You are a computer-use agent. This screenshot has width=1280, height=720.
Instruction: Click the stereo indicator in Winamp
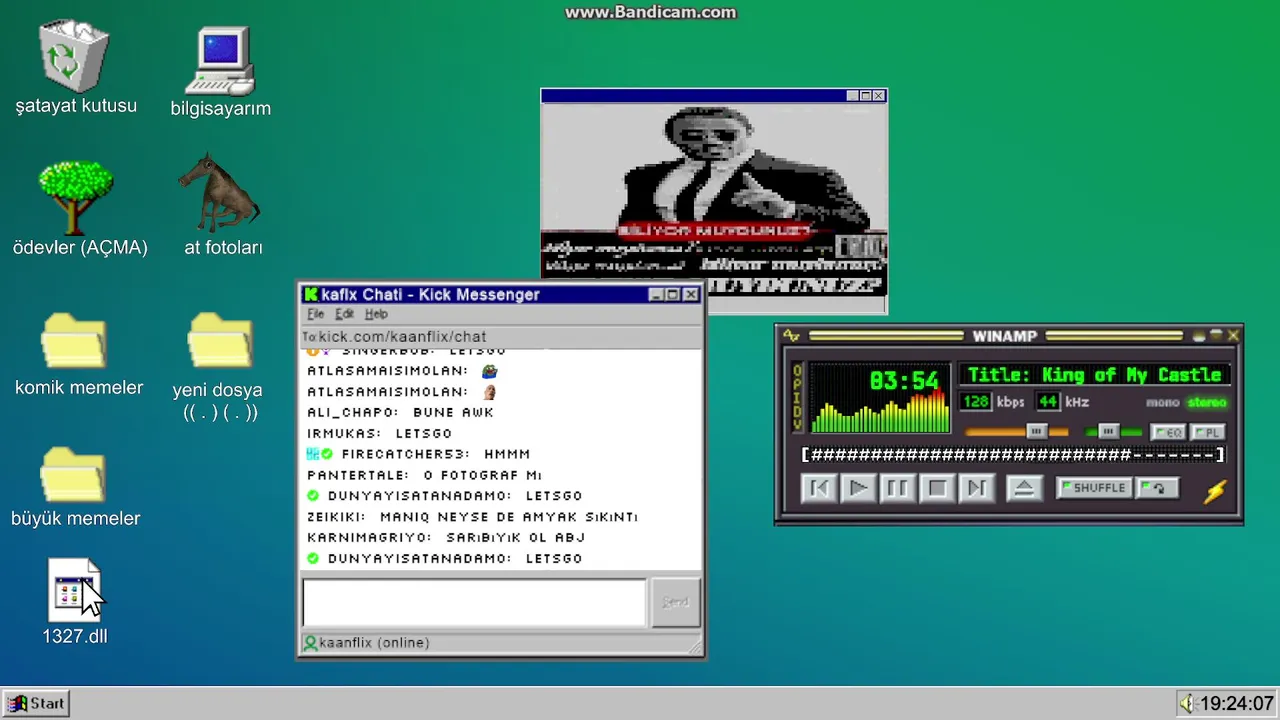(1207, 402)
